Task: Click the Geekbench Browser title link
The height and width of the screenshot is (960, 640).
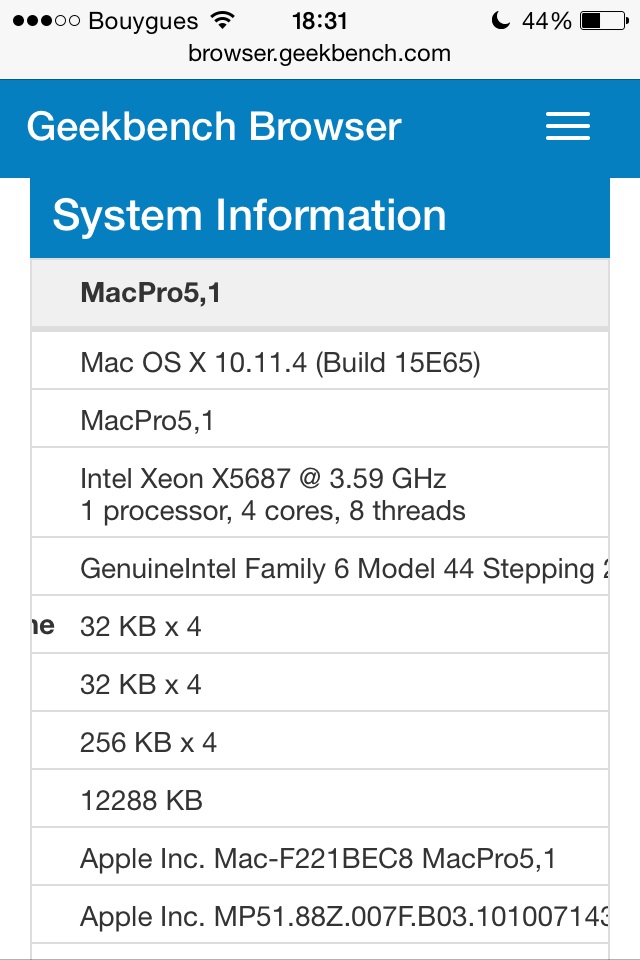Action: tap(214, 127)
